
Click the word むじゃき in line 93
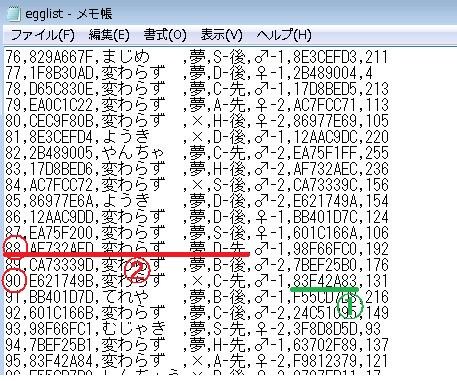pos(133,329)
